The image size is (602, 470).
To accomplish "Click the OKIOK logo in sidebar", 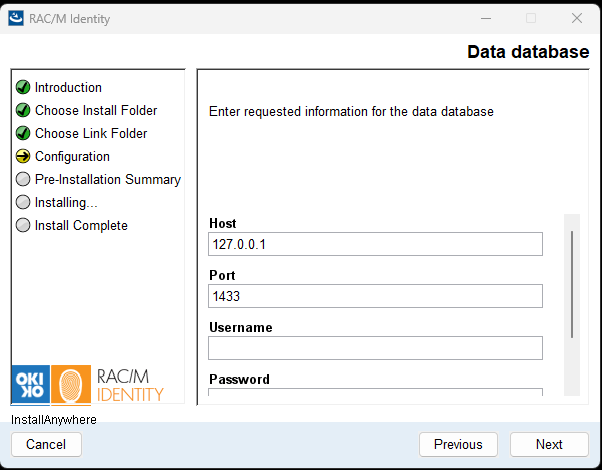I will (30, 384).
